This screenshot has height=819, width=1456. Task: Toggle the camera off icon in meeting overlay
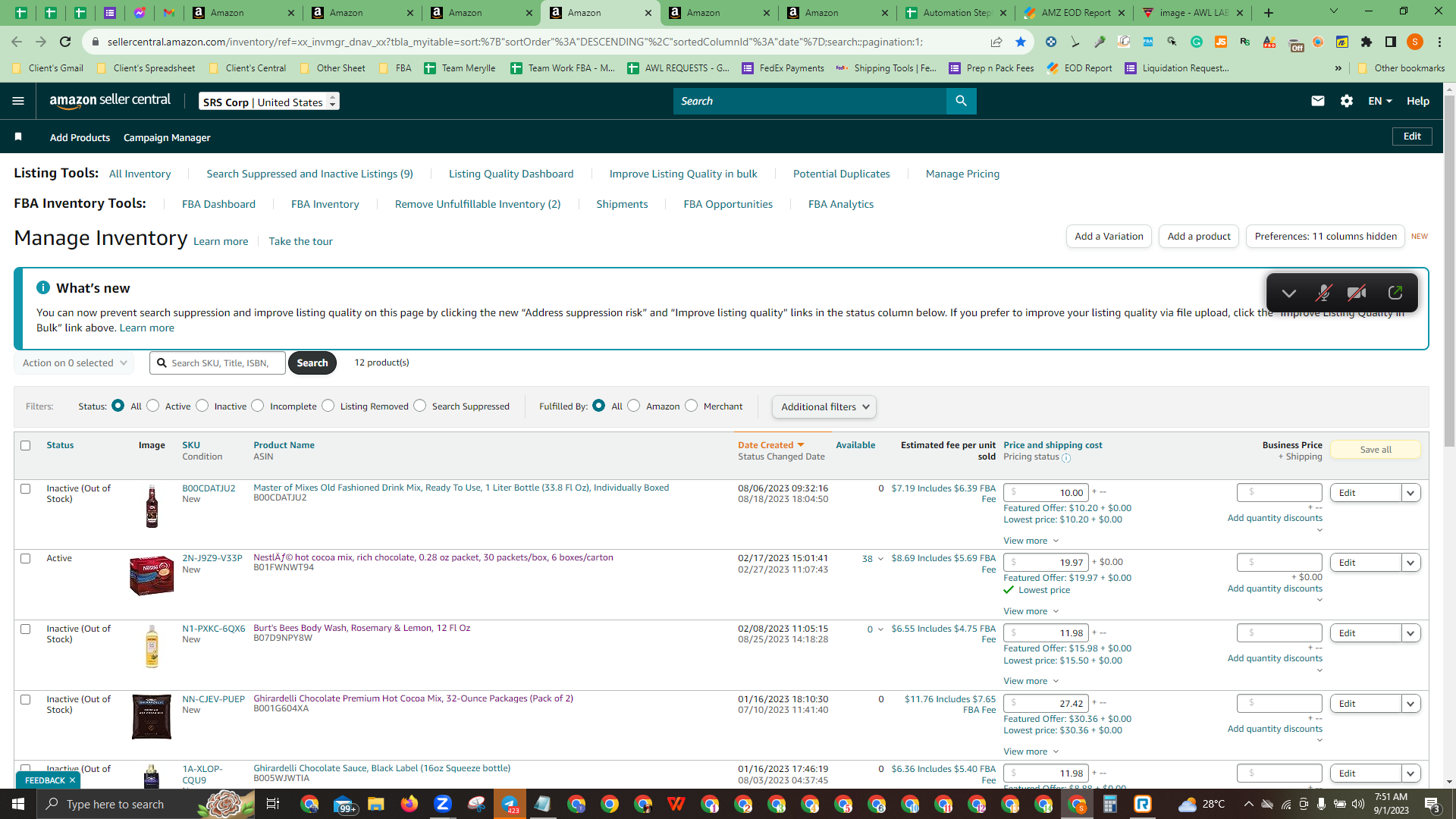(1357, 293)
